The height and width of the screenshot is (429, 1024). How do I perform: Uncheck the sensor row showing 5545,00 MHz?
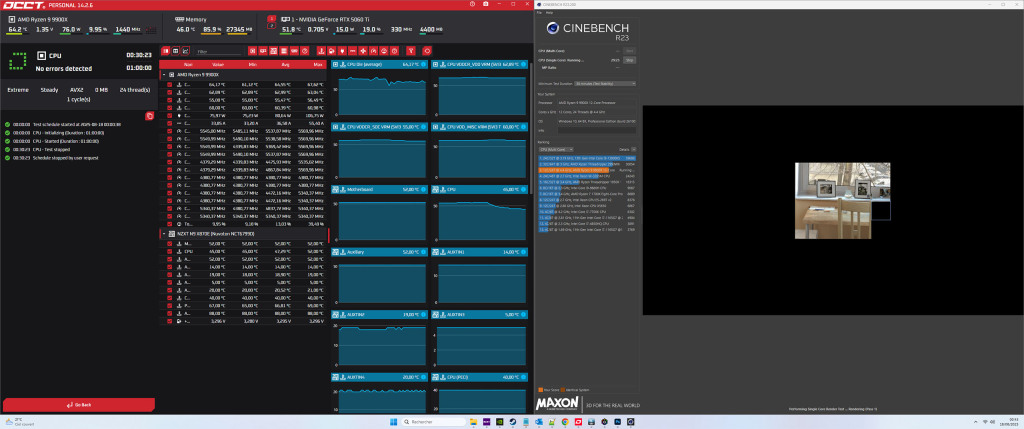tap(170, 130)
